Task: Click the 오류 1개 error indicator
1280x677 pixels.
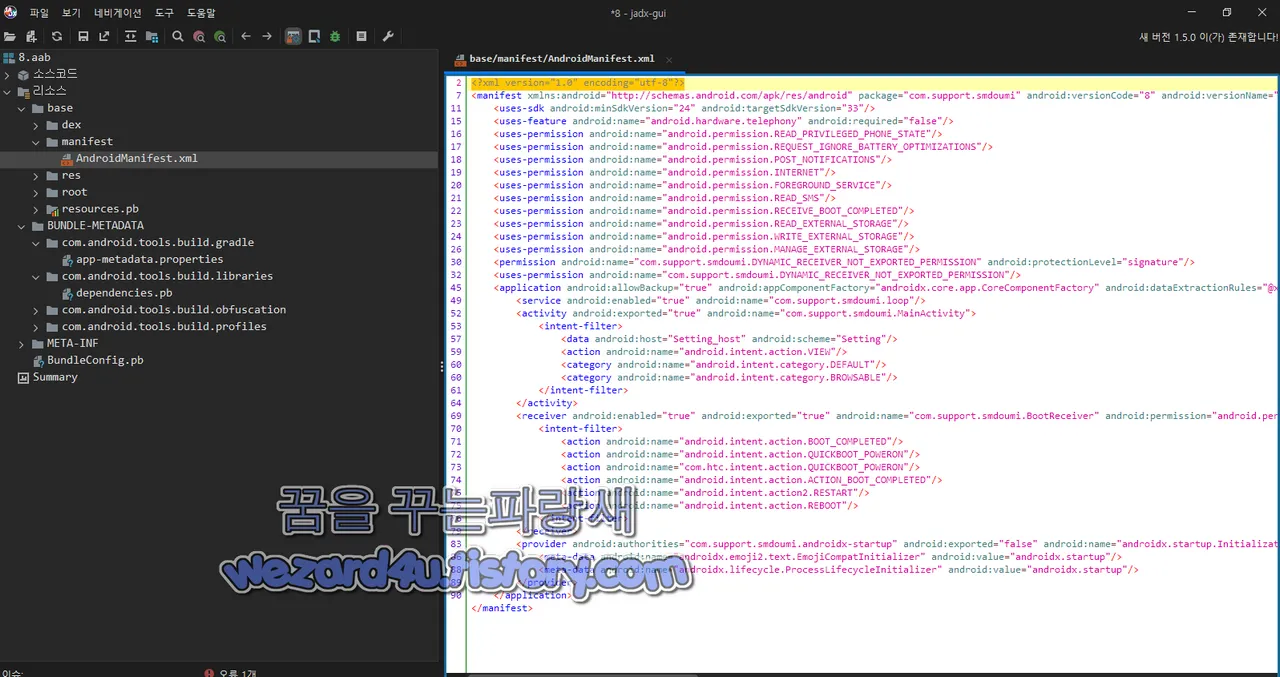Action: 229,672
